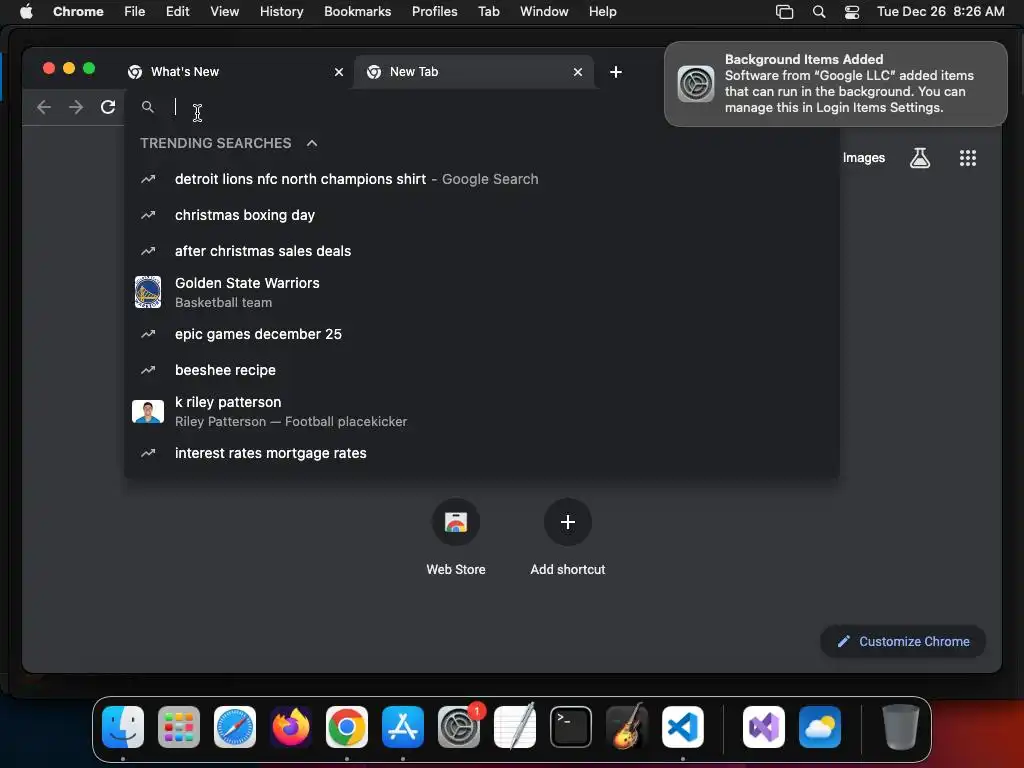The width and height of the screenshot is (1024, 768).
Task: Open a new tab with the plus button
Action: click(615, 72)
